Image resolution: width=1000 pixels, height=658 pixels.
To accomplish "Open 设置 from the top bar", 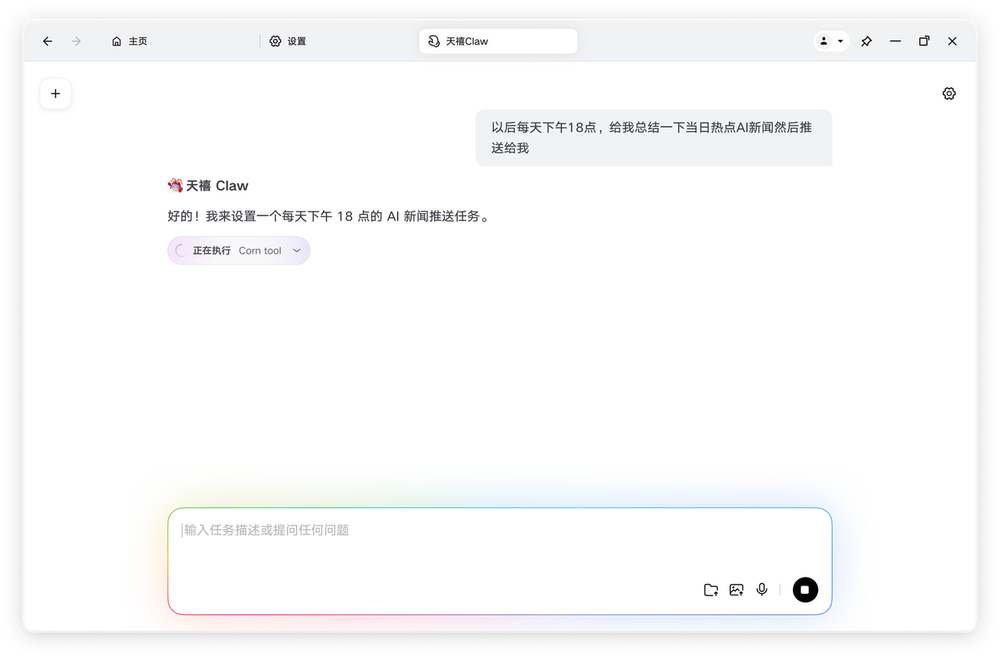I will tap(287, 41).
